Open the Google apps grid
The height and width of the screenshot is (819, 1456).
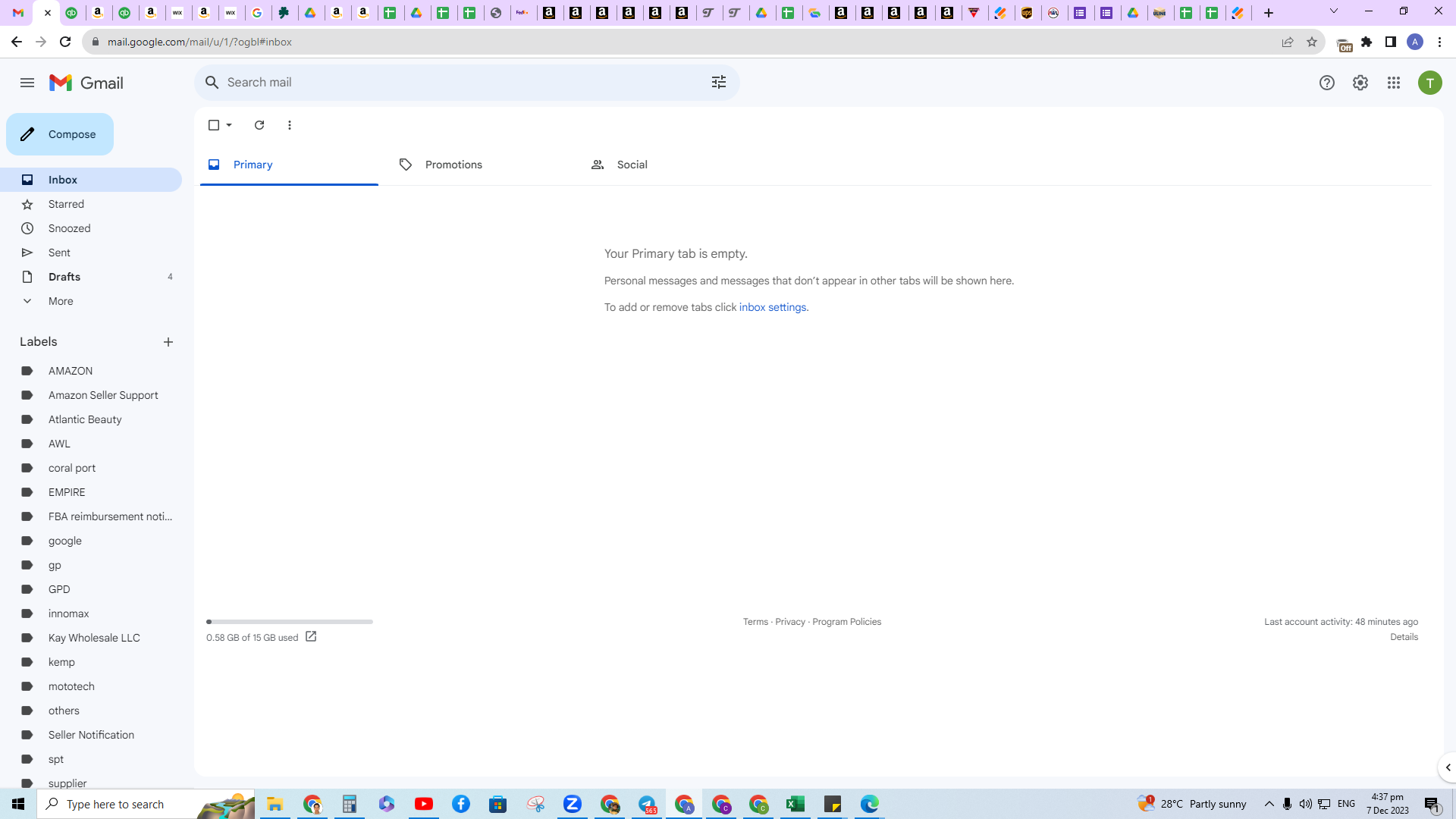pyautogui.click(x=1394, y=83)
